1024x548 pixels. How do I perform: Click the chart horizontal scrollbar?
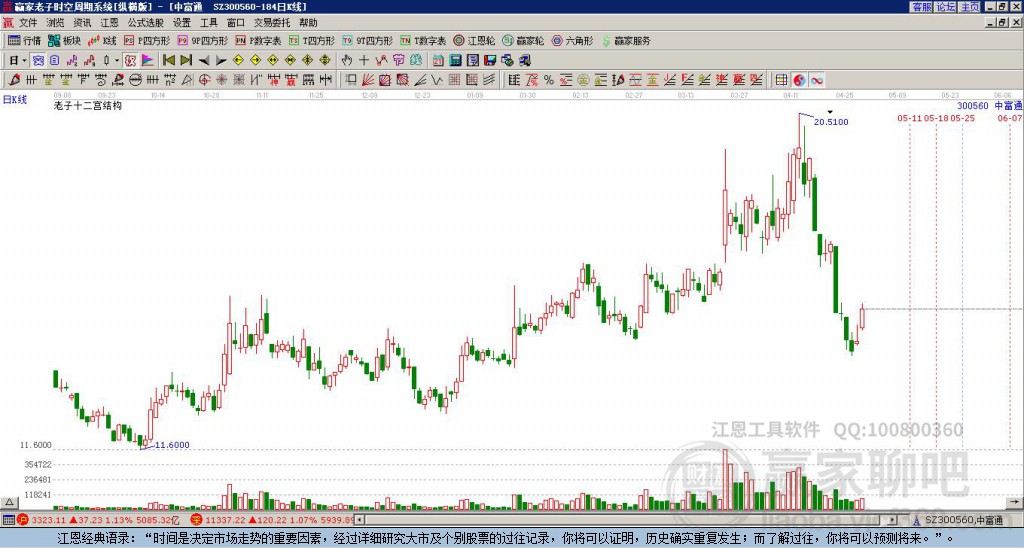625,520
